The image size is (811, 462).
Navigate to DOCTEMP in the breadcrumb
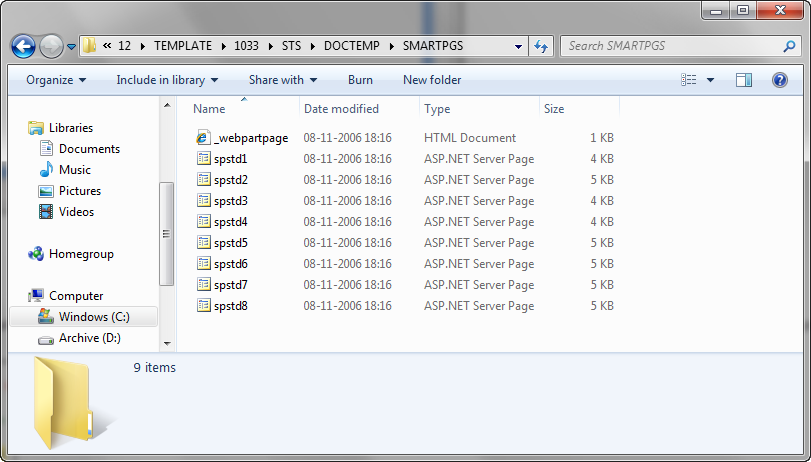[352, 46]
